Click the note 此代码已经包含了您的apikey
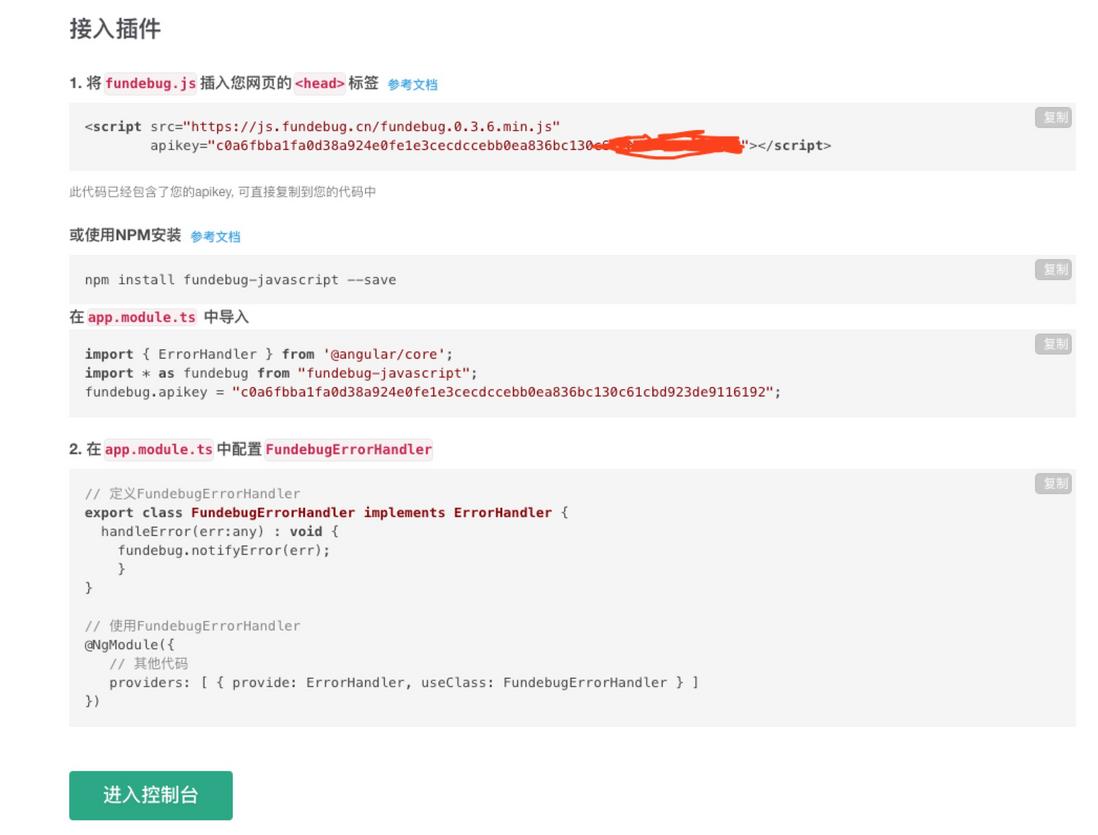 223,191
